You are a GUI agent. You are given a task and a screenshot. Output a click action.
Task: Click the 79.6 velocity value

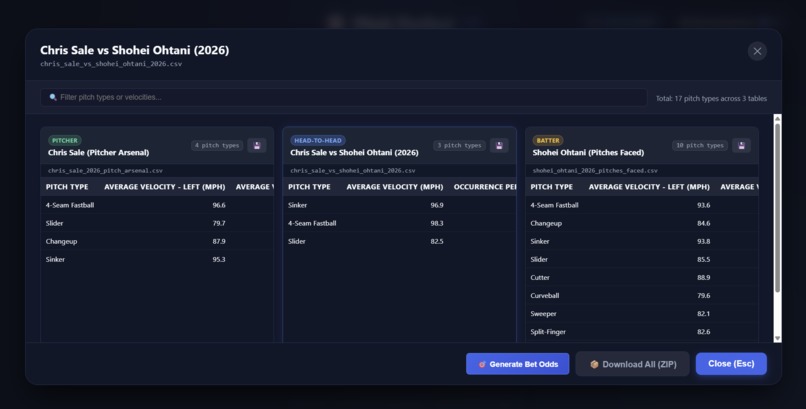704,295
